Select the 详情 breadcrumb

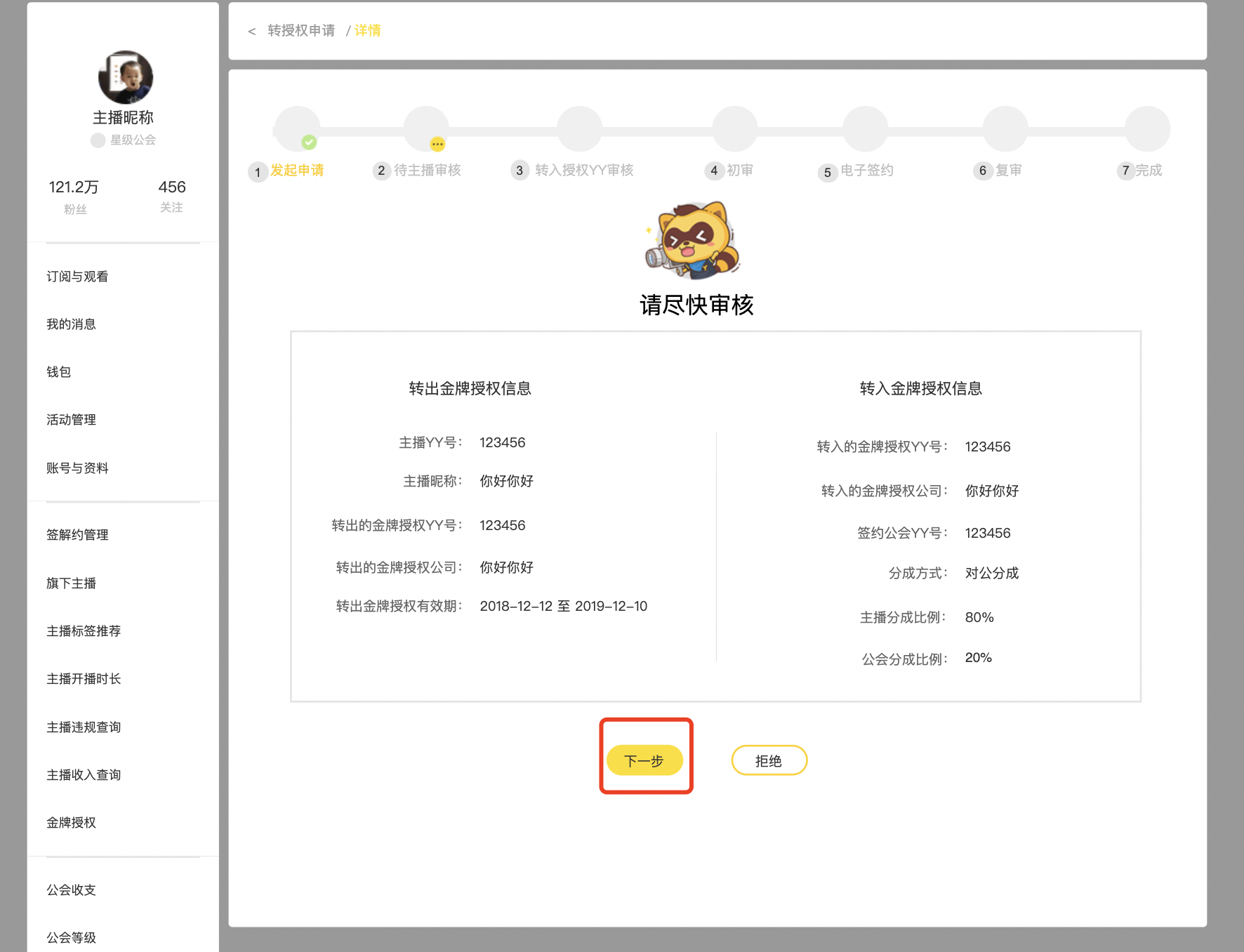pos(367,30)
